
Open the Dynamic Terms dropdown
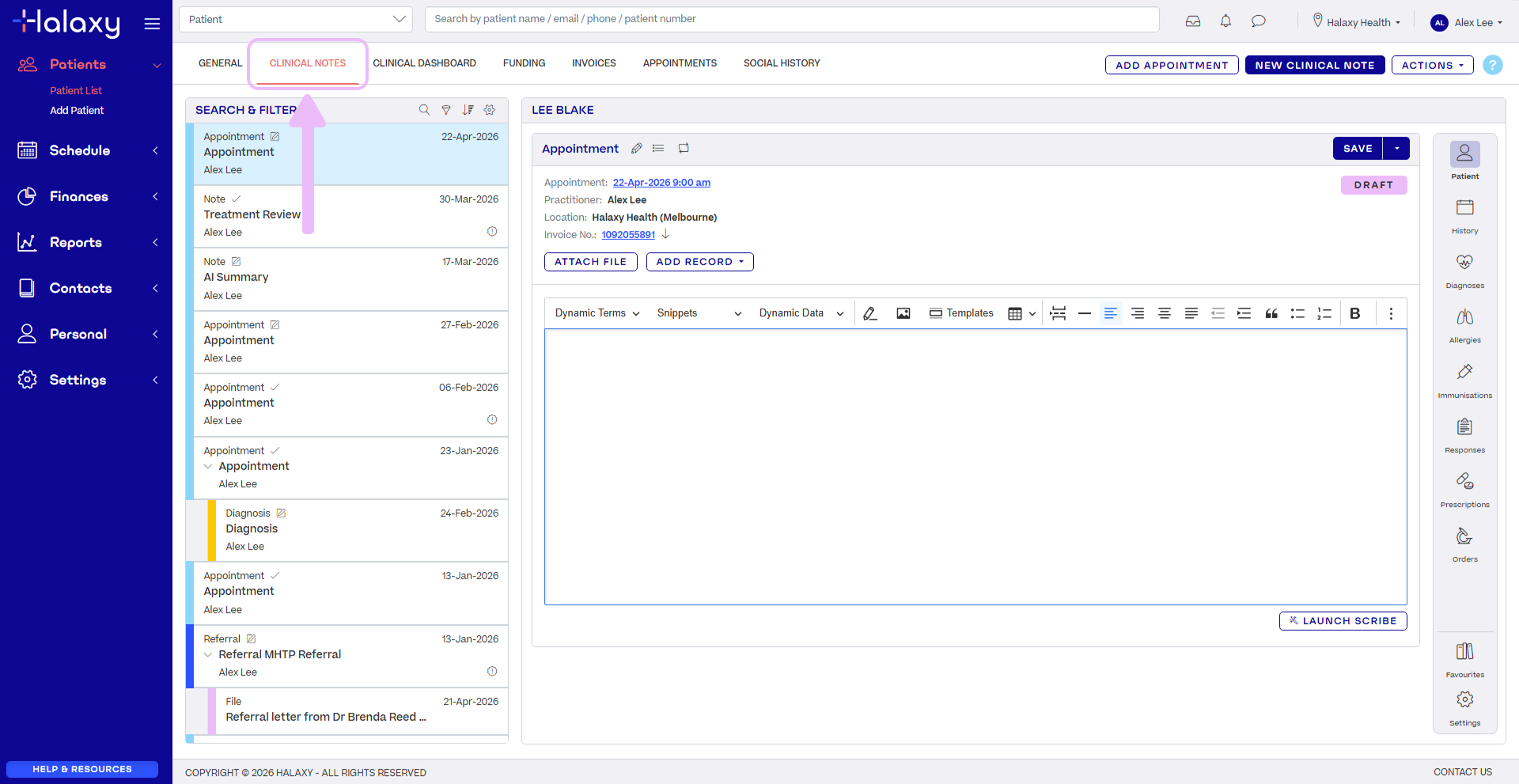tap(597, 313)
